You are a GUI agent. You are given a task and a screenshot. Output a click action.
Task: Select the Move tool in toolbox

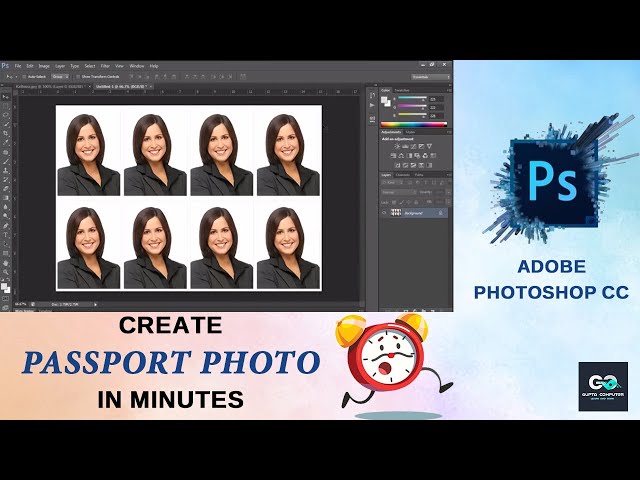click(6, 97)
